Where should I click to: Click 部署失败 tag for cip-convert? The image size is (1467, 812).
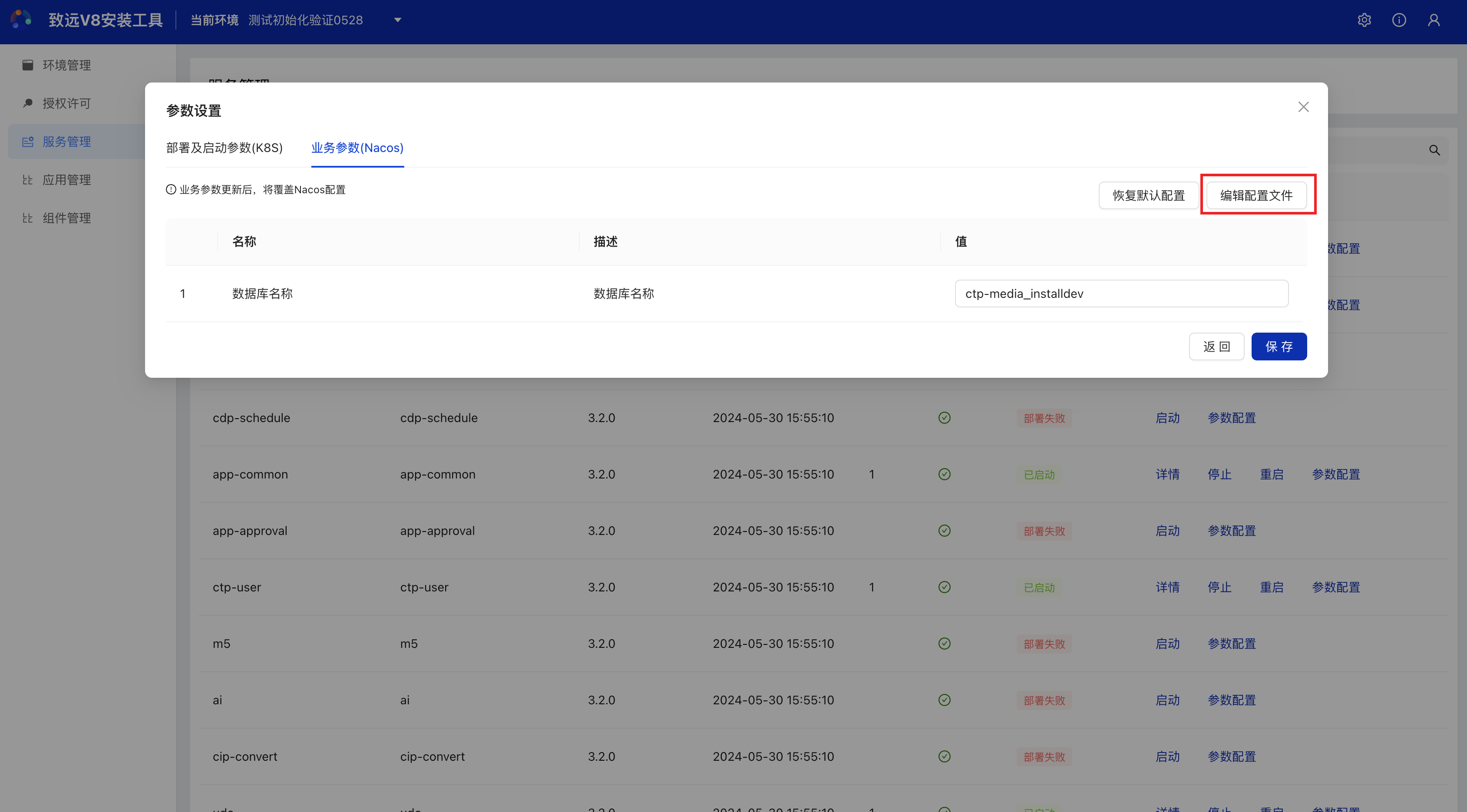1044,756
